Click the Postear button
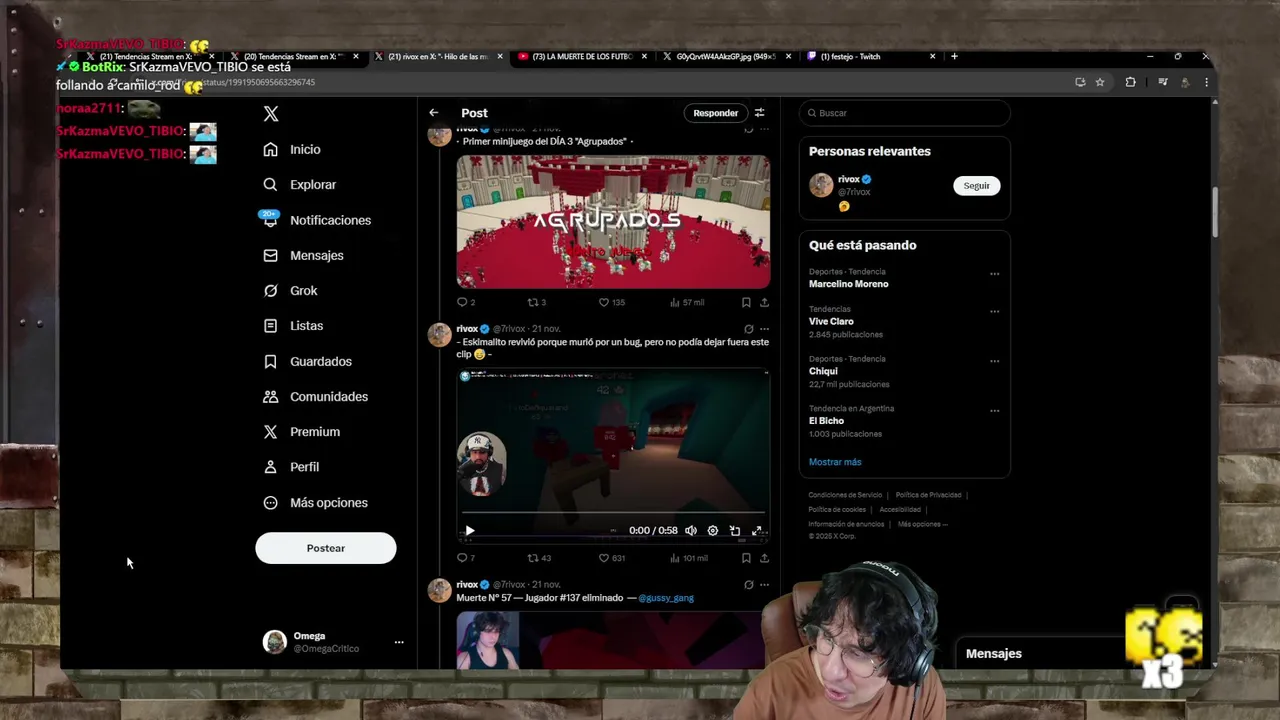This screenshot has height=720, width=1280. [326, 548]
